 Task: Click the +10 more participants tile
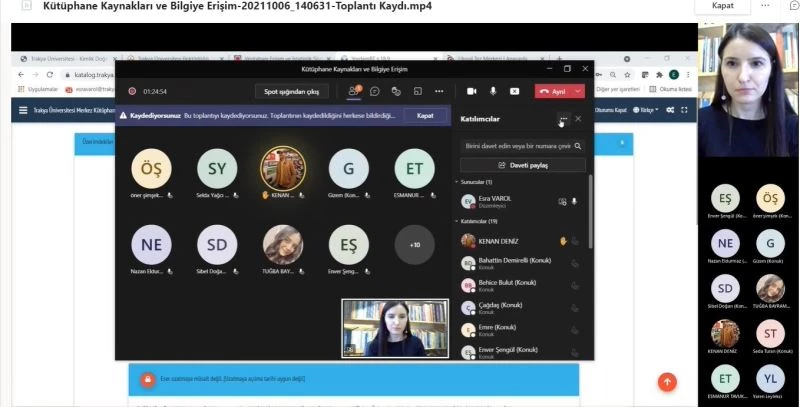point(414,244)
